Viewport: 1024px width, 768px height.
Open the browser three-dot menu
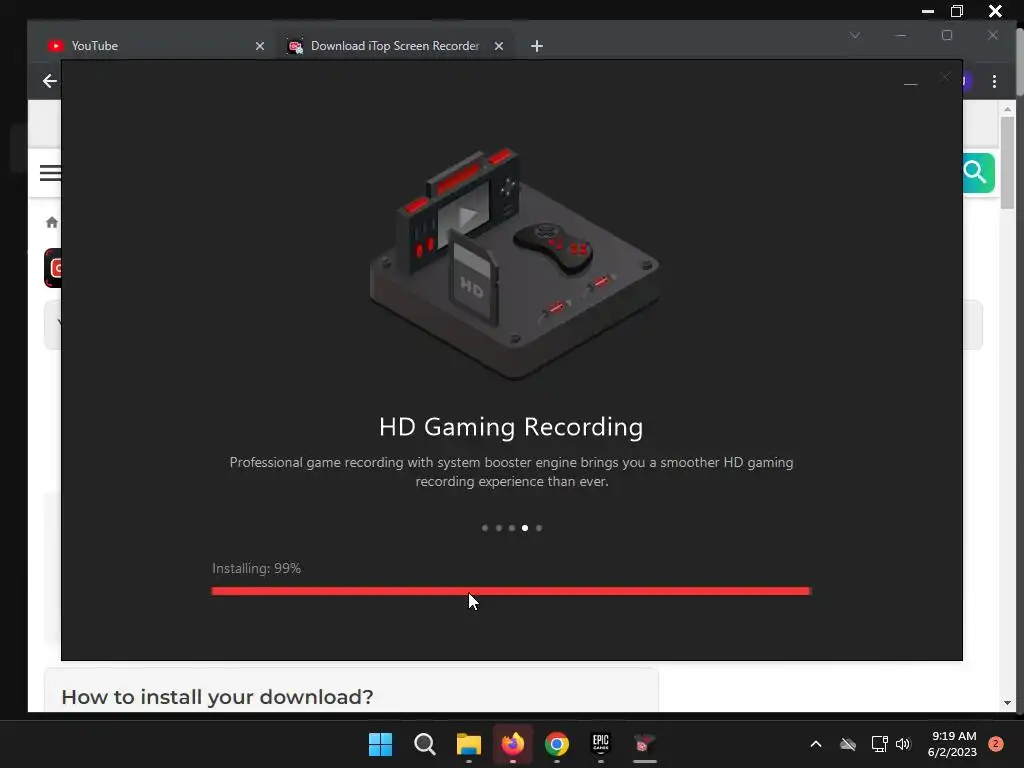[x=994, y=81]
